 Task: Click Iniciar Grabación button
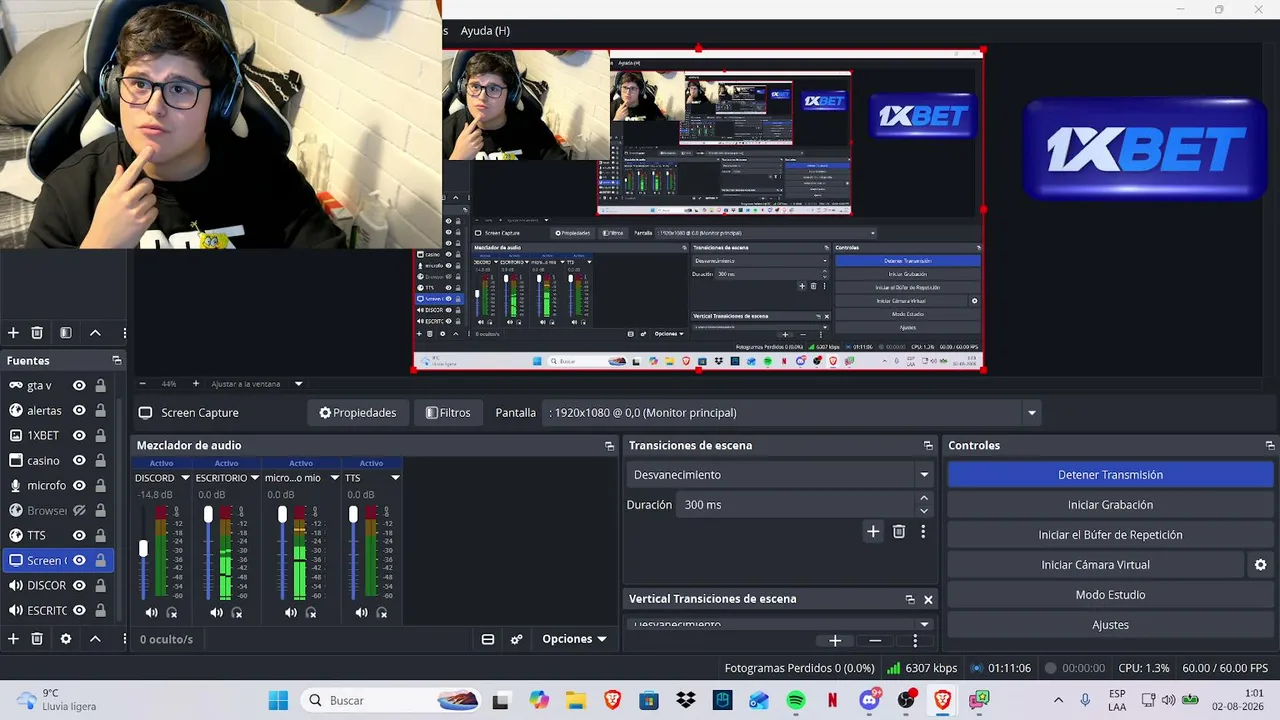click(x=1110, y=505)
